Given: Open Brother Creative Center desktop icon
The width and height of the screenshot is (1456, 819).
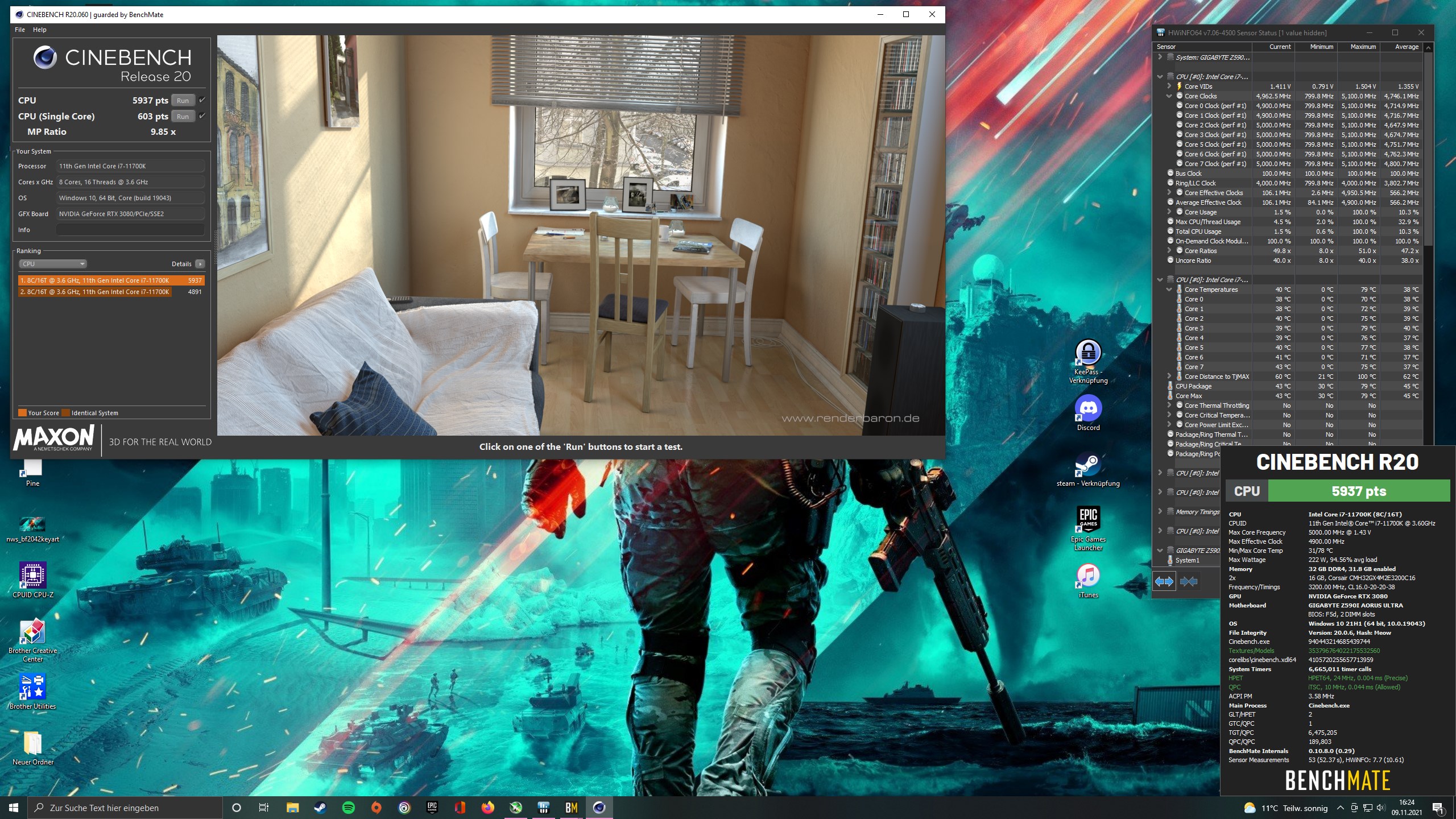Looking at the screenshot, I should coord(33,640).
